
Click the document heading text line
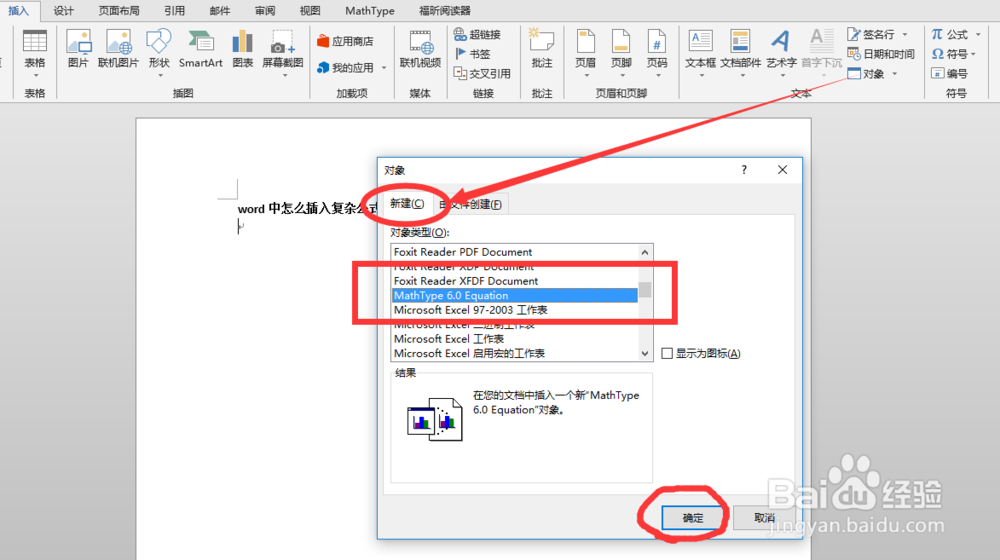coord(307,209)
